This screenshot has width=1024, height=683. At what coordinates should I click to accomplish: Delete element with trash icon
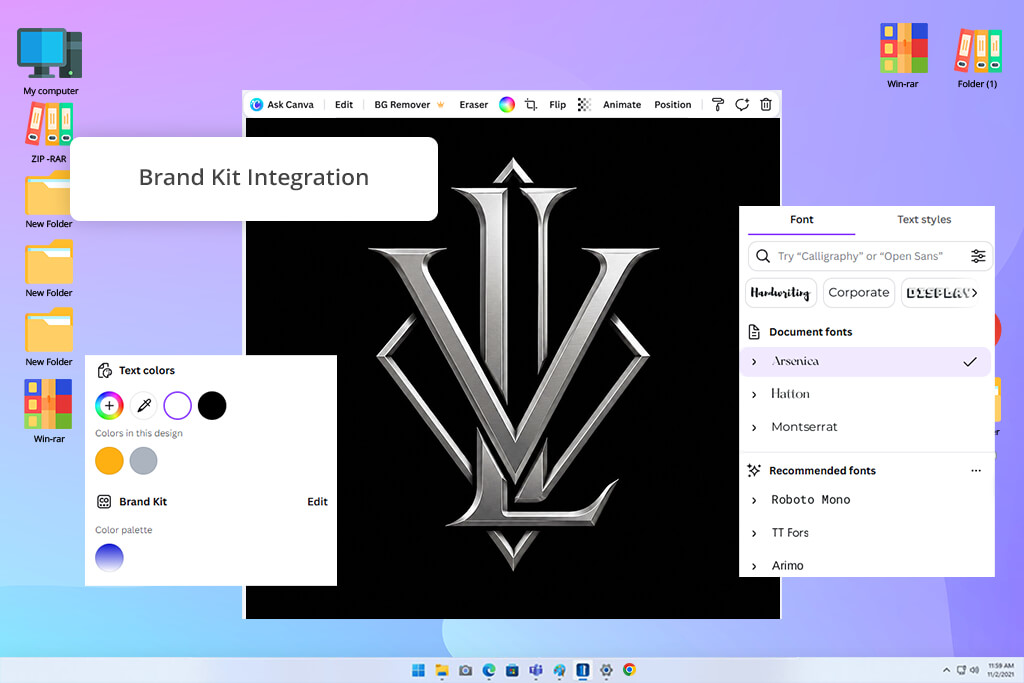point(766,104)
